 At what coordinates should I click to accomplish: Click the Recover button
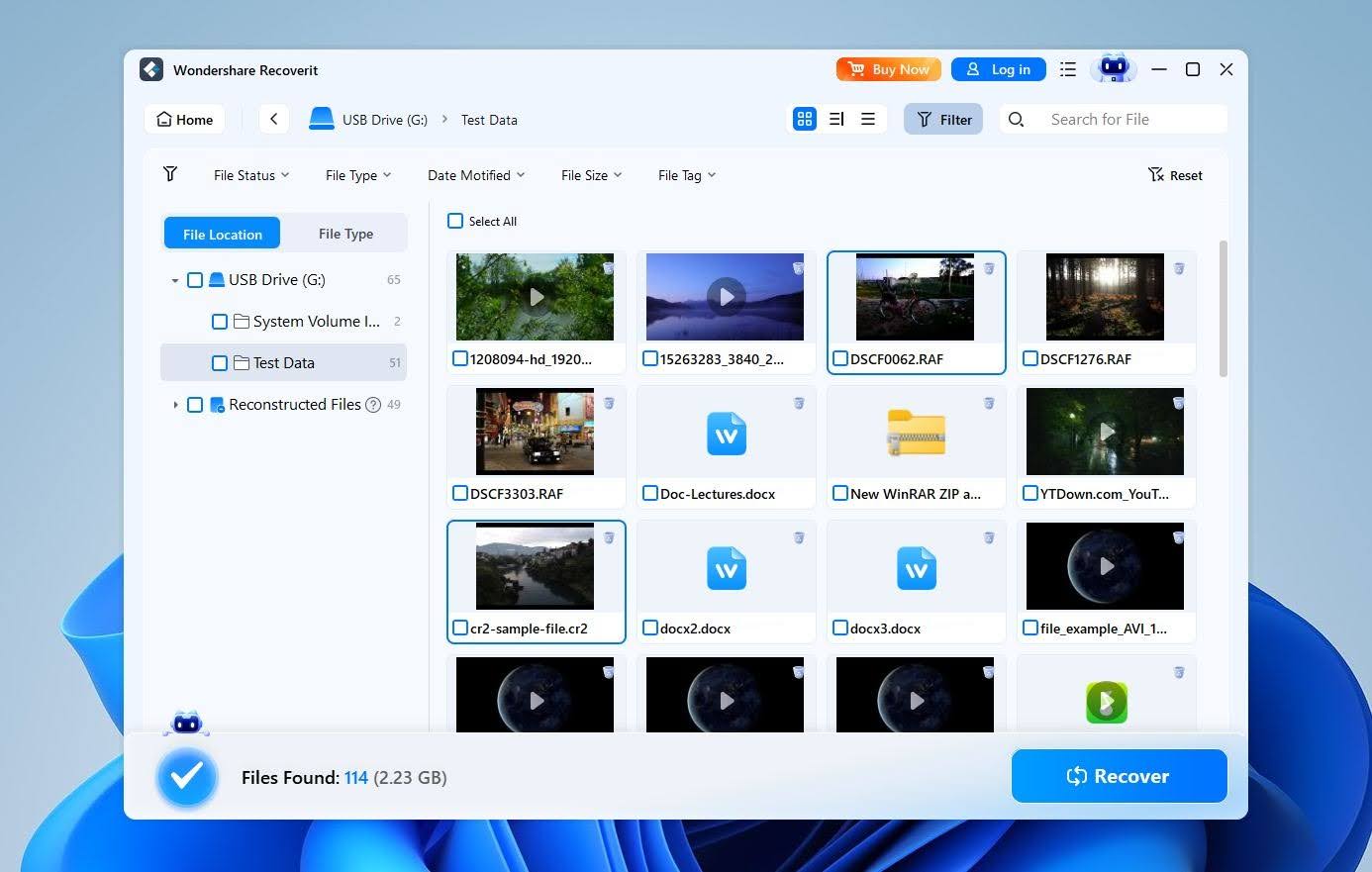coord(1120,776)
